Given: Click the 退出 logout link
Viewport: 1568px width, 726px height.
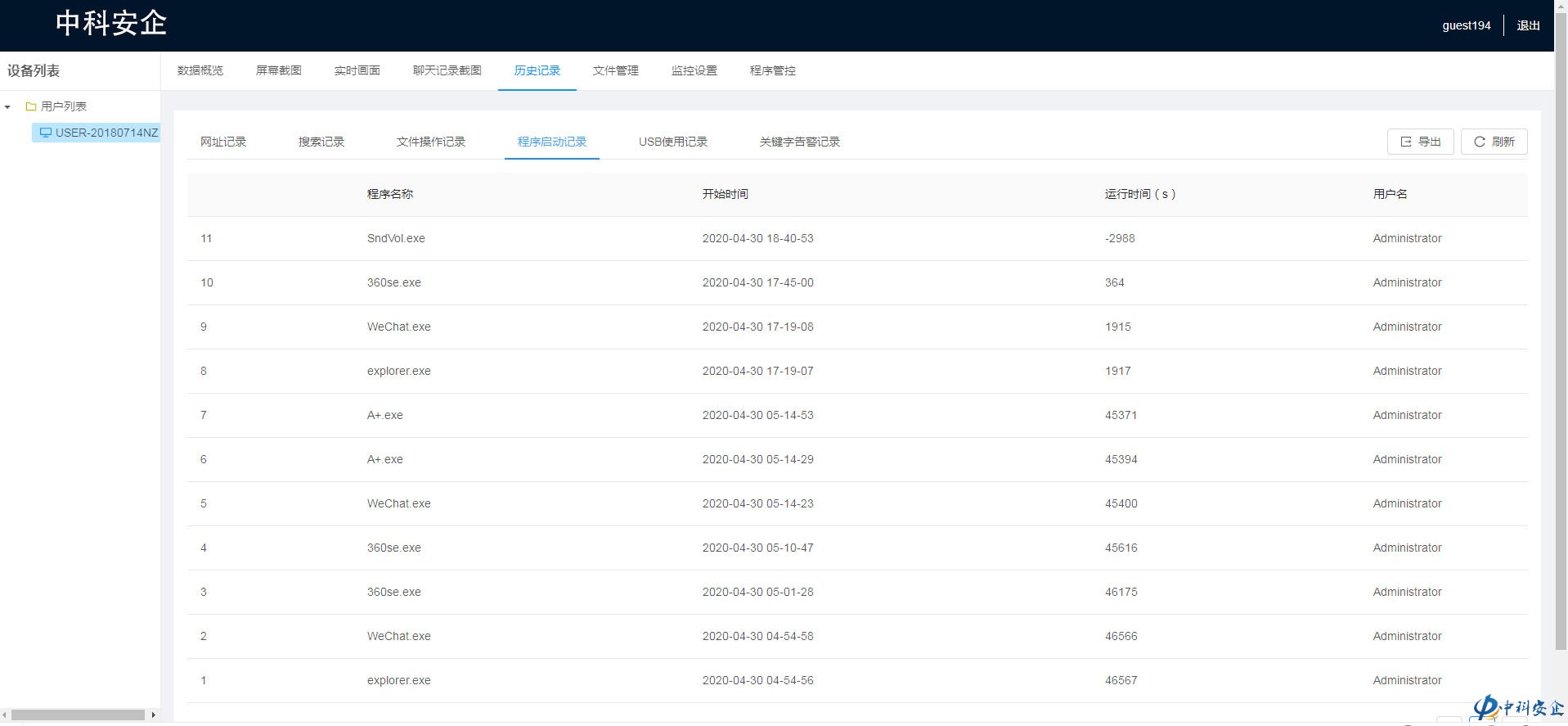Looking at the screenshot, I should (x=1528, y=25).
